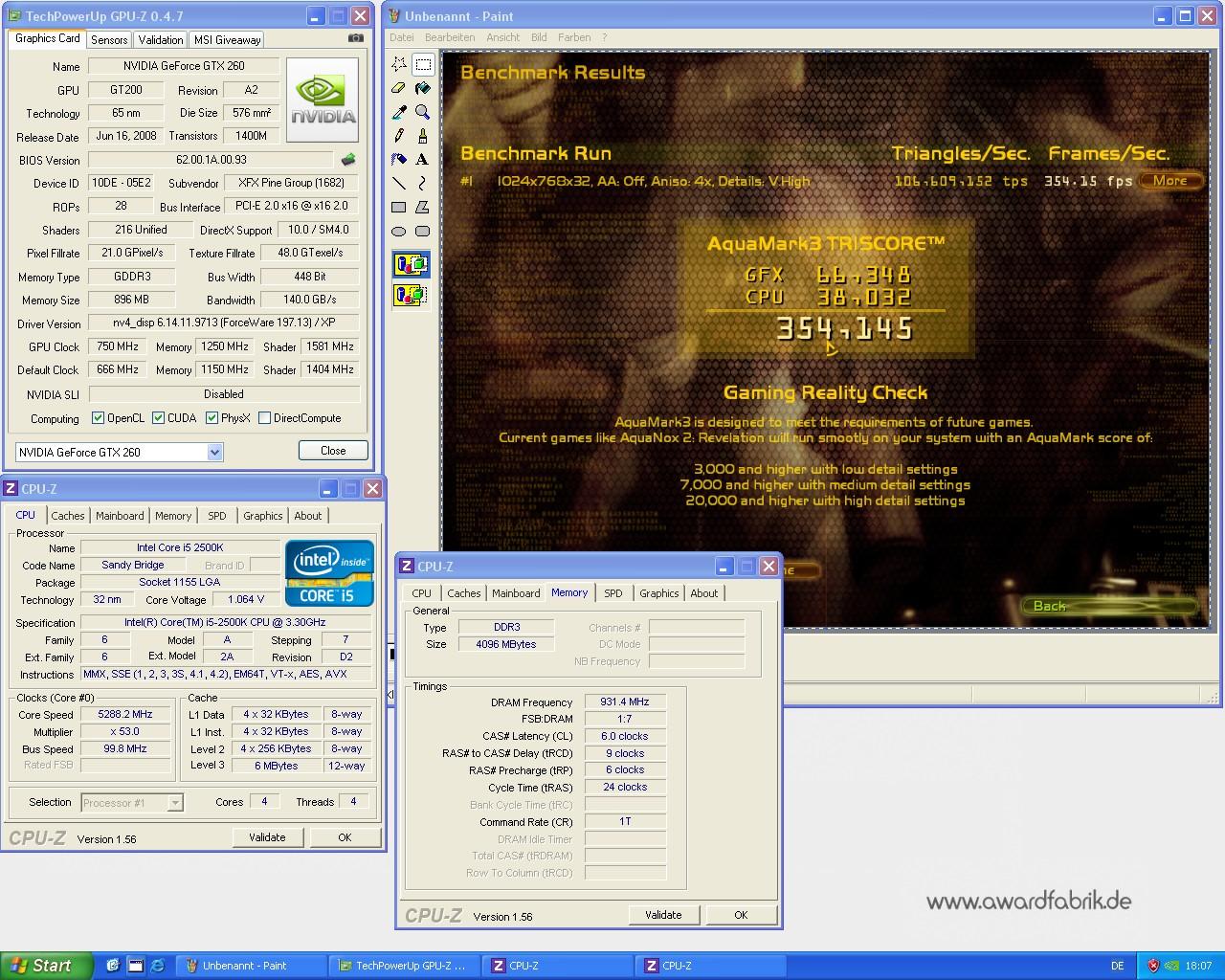The width and height of the screenshot is (1225, 980).
Task: Choose the Fill With Color bucket tool
Action: point(423,88)
